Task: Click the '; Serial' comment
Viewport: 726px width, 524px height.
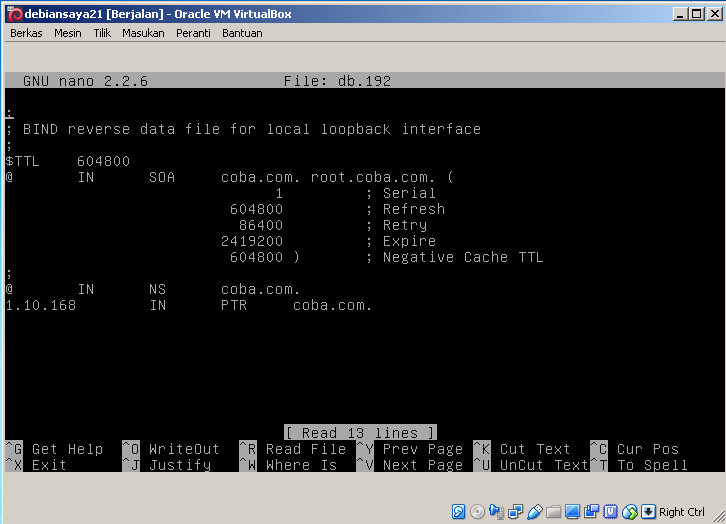Action: (401, 193)
